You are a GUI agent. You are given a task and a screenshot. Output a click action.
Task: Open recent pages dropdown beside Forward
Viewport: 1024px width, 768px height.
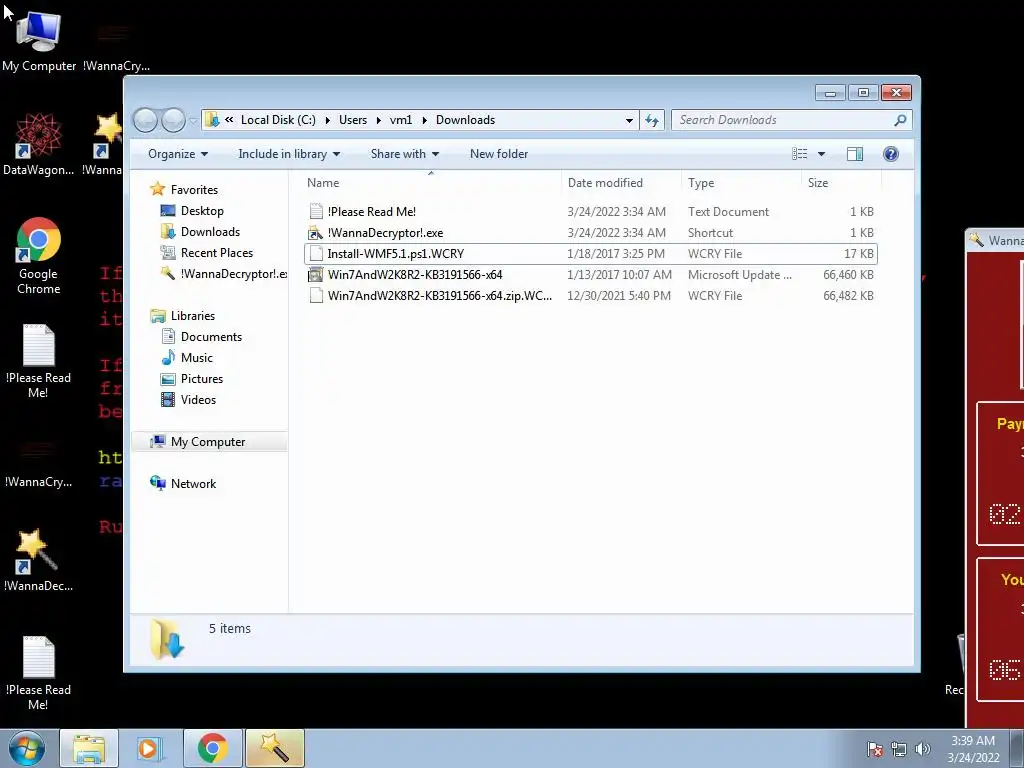coord(193,120)
